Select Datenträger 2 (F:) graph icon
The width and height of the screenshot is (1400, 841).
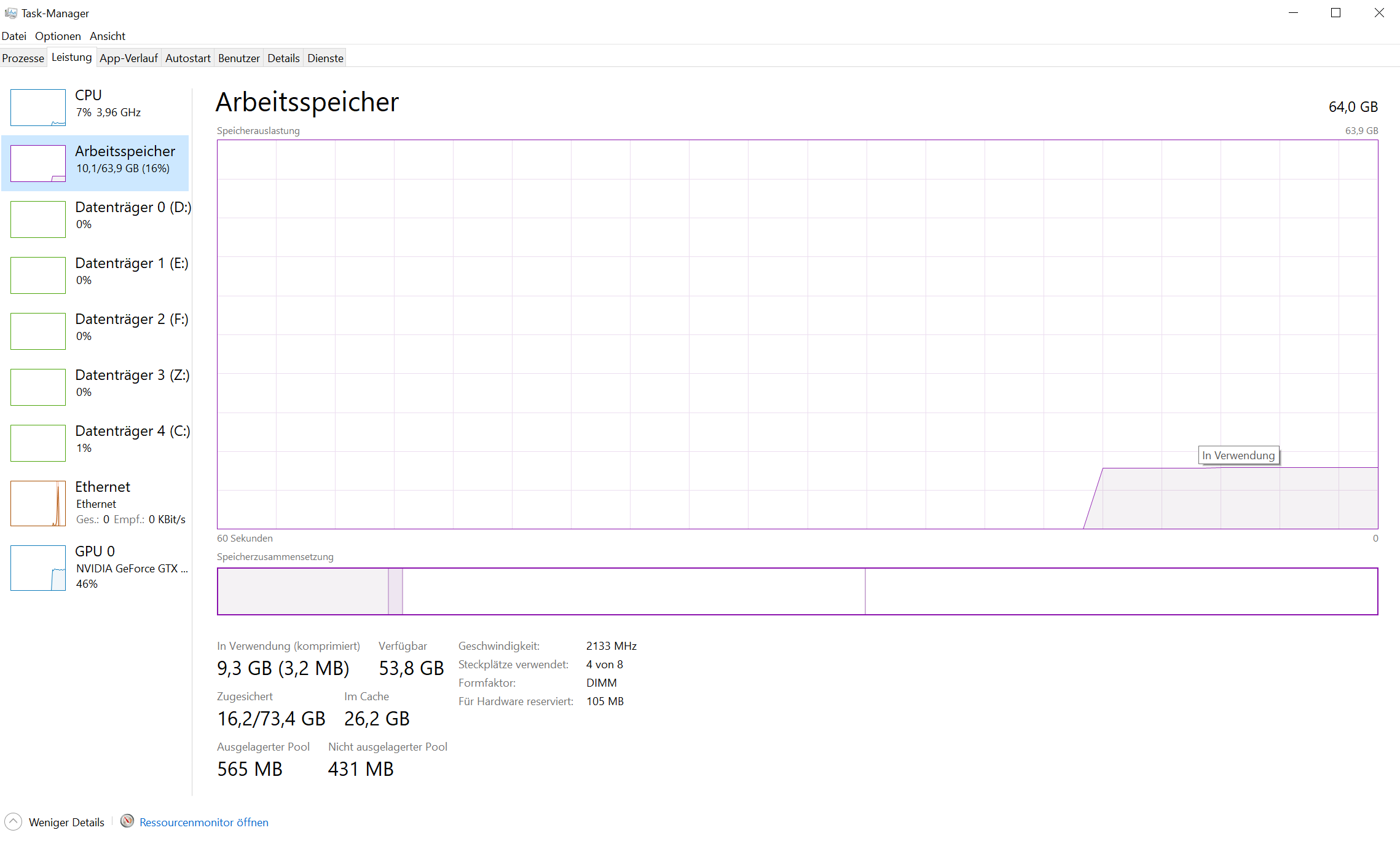click(x=37, y=331)
